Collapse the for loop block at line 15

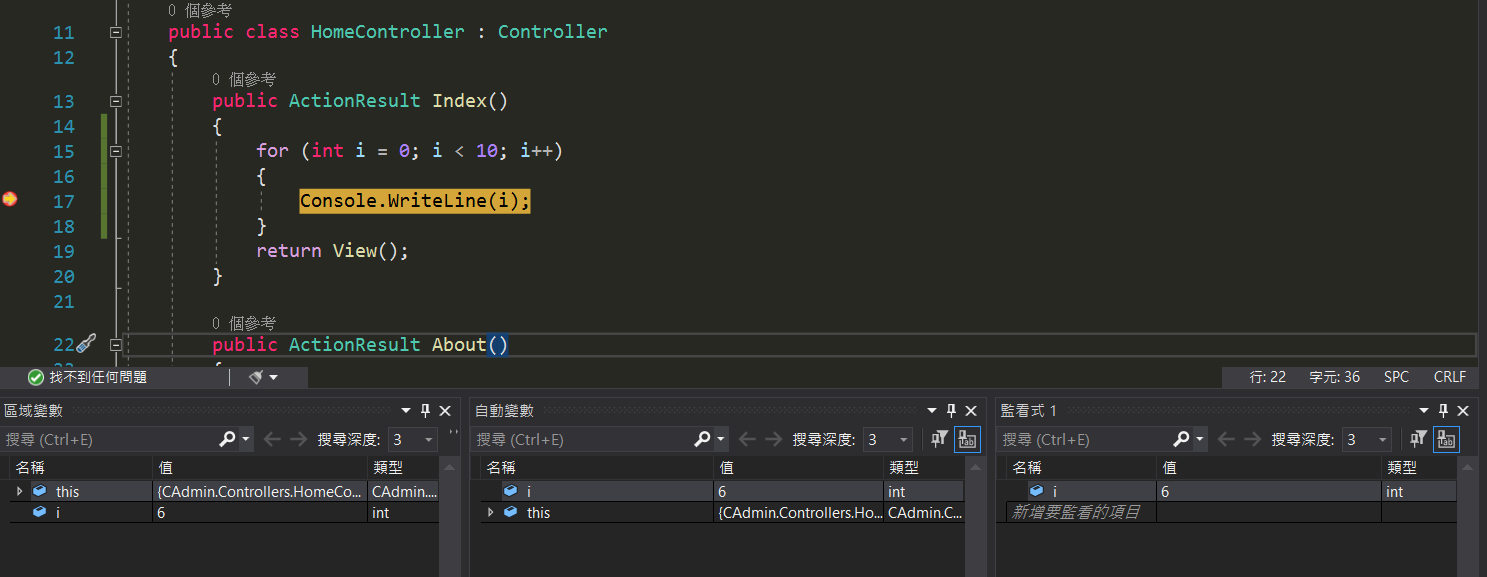click(x=116, y=151)
